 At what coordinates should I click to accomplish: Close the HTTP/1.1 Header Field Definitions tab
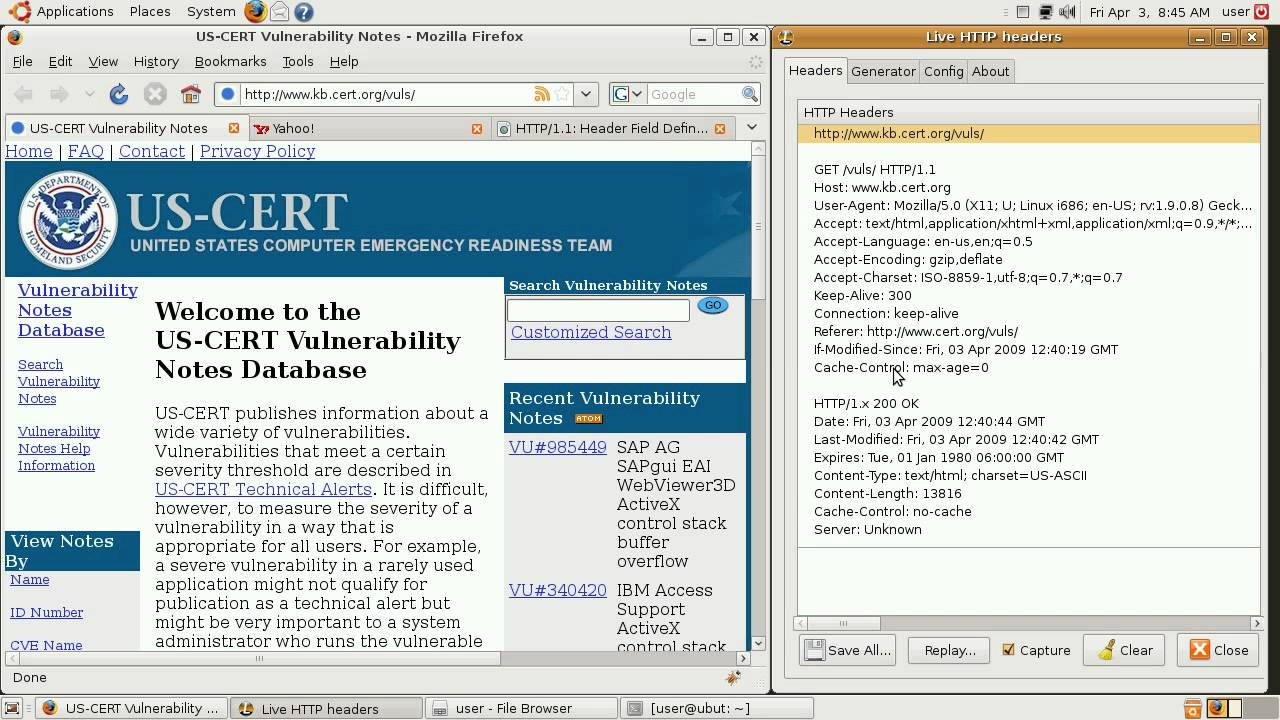coord(720,128)
